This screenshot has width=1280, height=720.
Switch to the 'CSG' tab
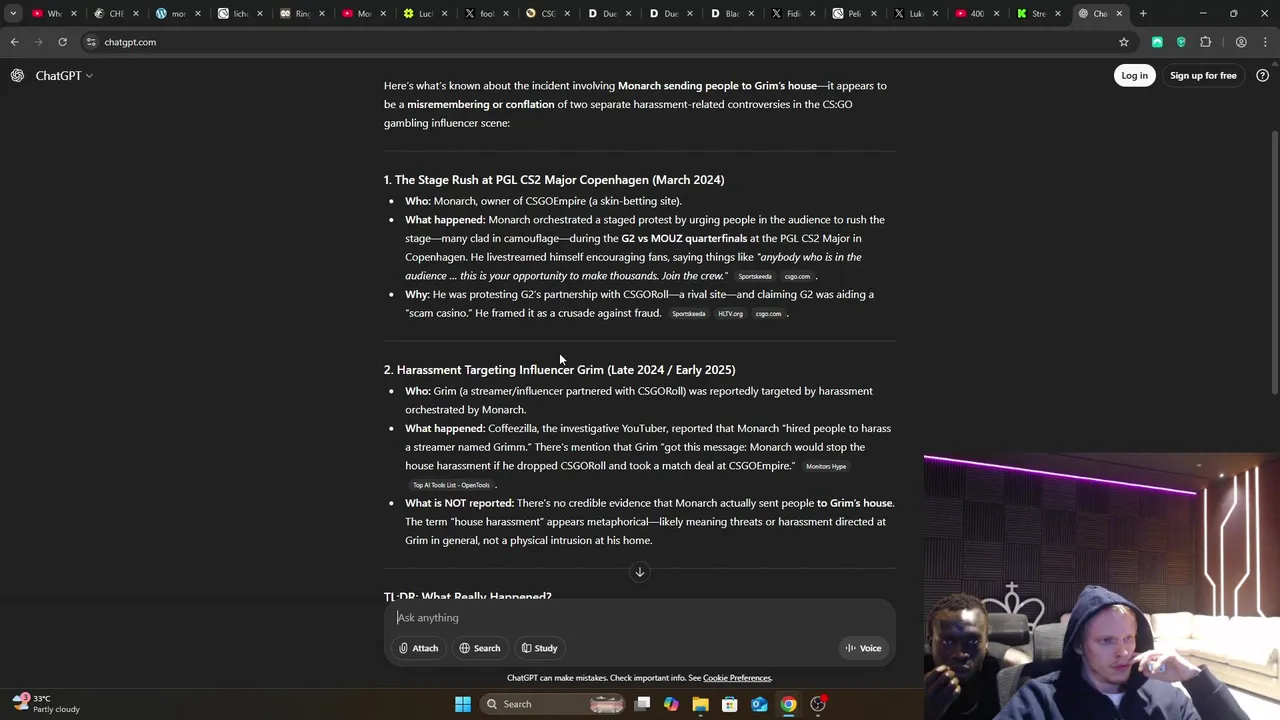(x=547, y=14)
